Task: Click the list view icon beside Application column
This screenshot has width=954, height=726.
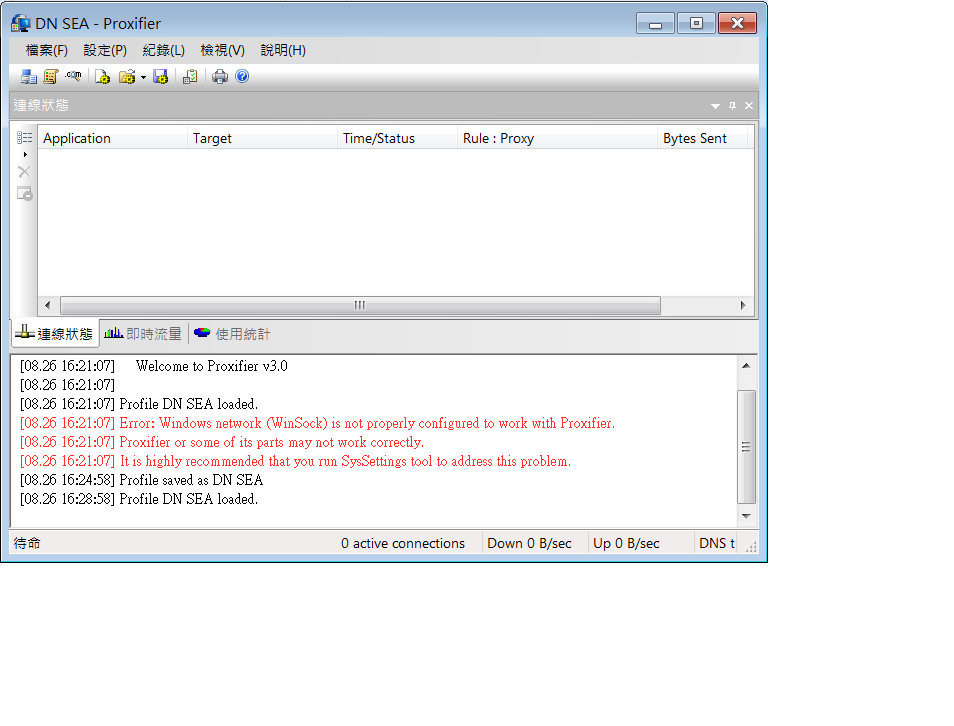Action: coord(24,138)
